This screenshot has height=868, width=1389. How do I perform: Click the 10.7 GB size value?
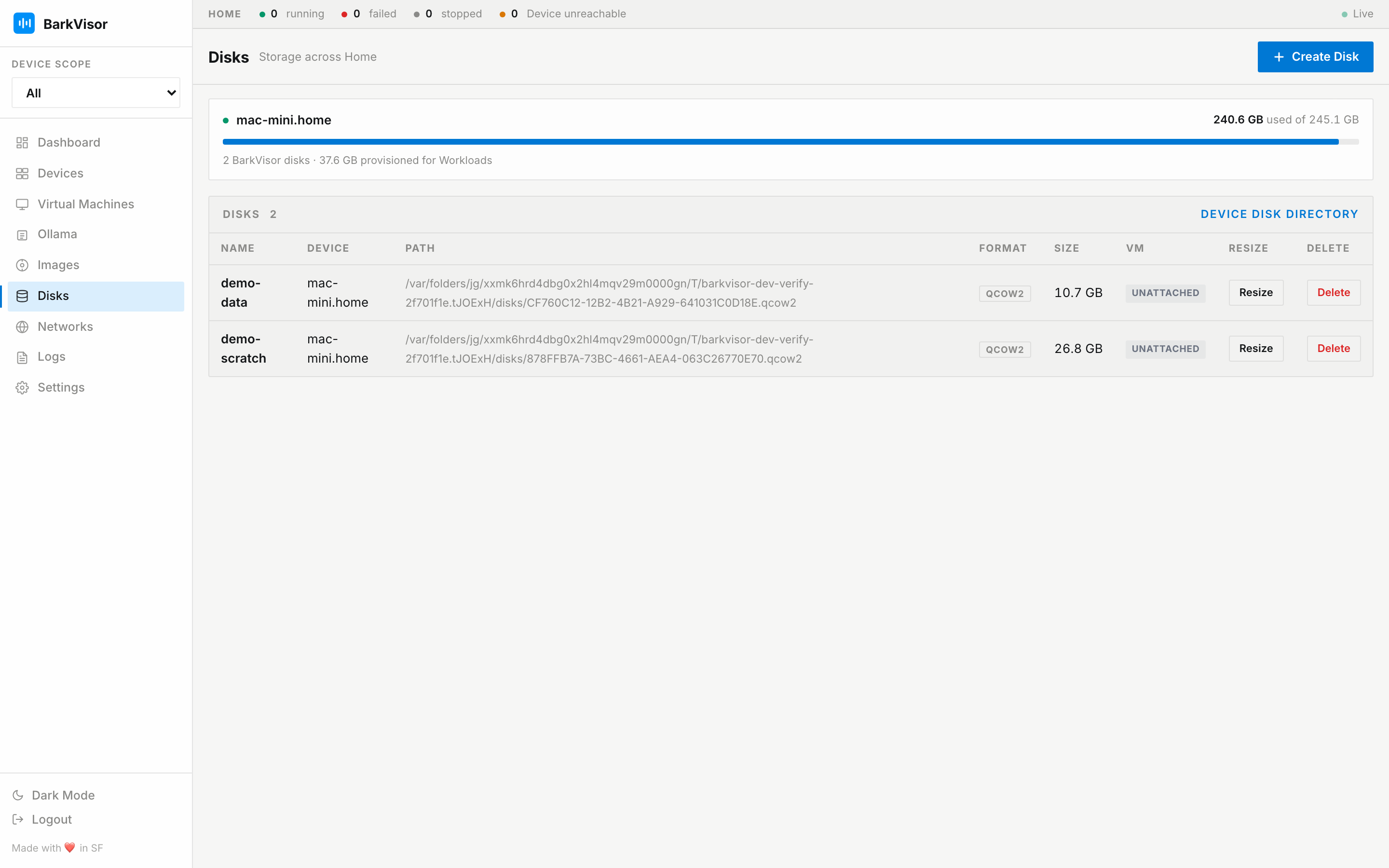pyautogui.click(x=1078, y=293)
